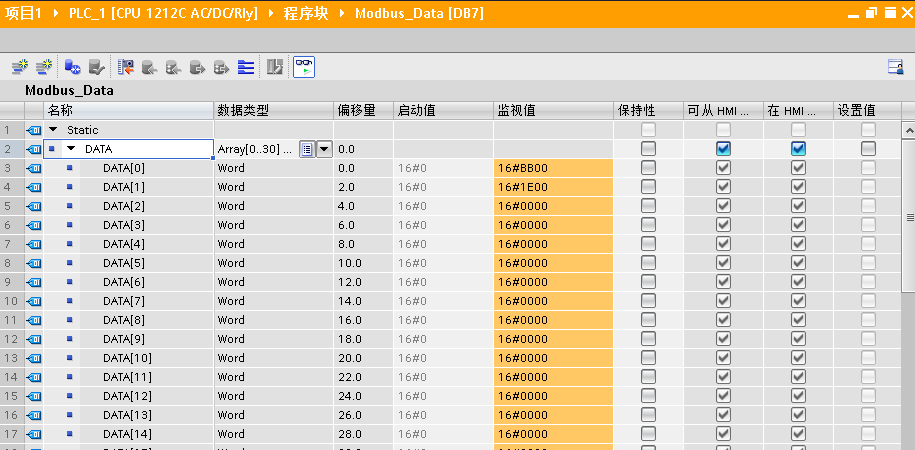Open data type dropdown for DATA
The image size is (915, 450).
coord(324,149)
